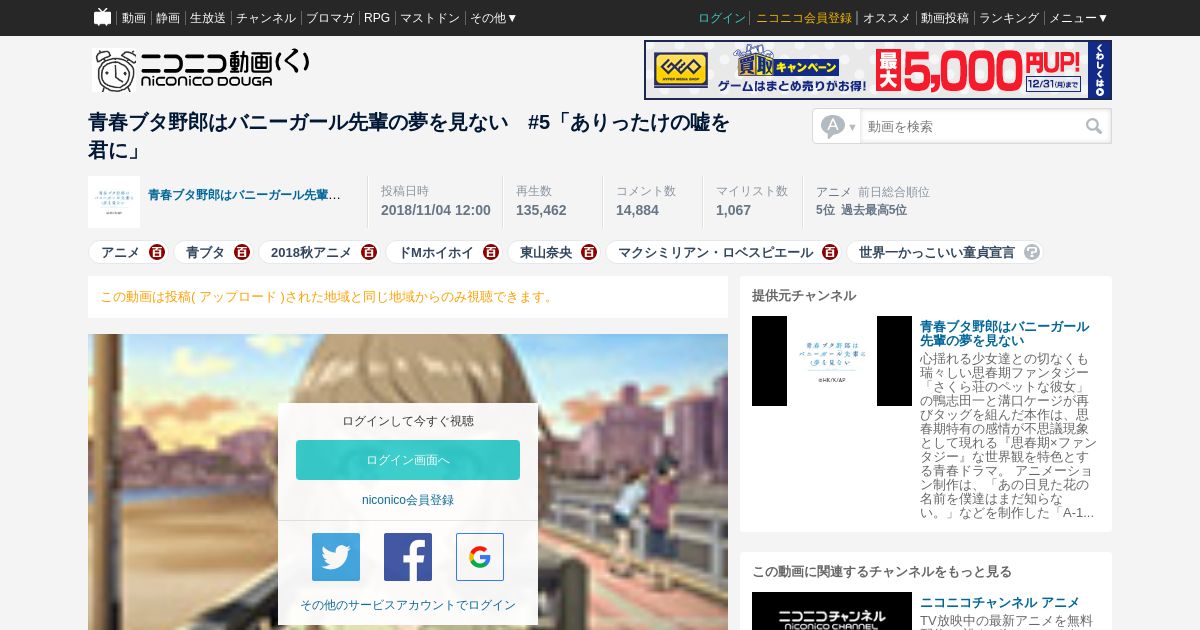Viewport: 1200px width, 630px height.
Task: Open dictionary icon next to マクシミリアン・ロベスピエール tag
Action: [x=830, y=252]
